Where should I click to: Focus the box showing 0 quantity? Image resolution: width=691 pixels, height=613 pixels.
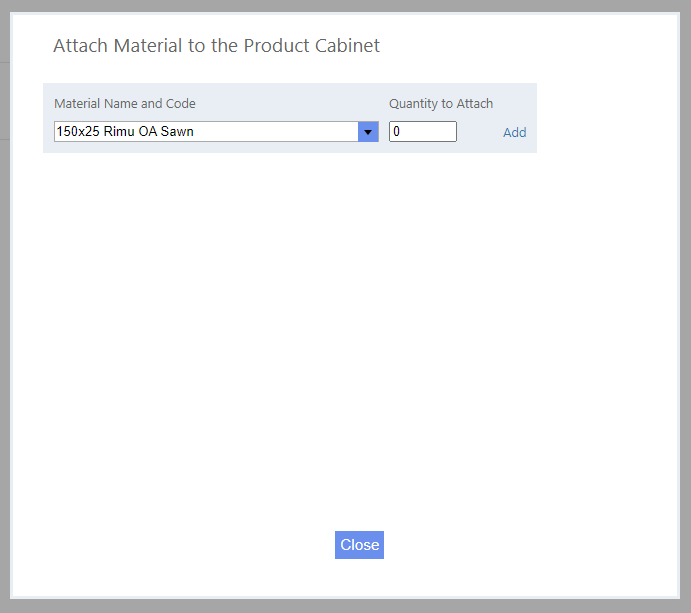(x=422, y=132)
